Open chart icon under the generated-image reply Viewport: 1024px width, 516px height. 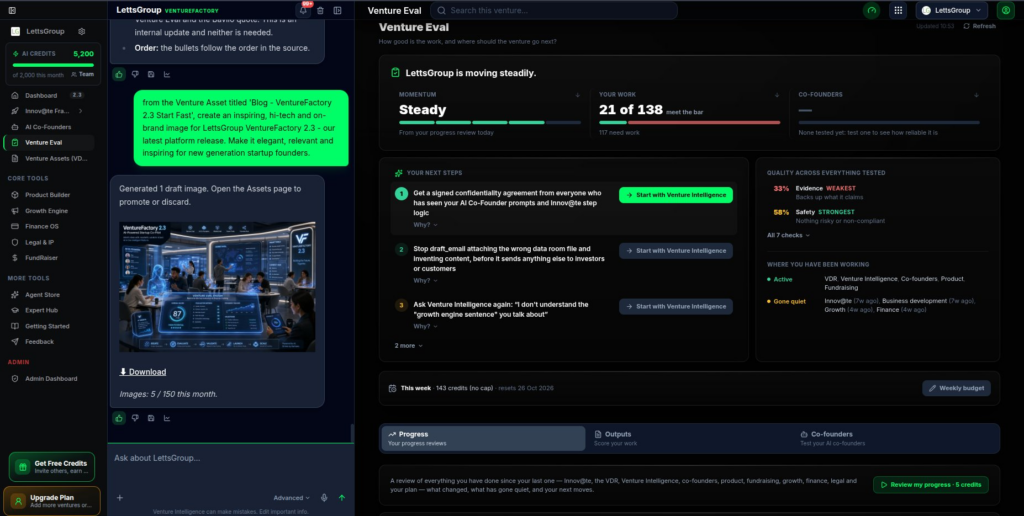[x=167, y=418]
